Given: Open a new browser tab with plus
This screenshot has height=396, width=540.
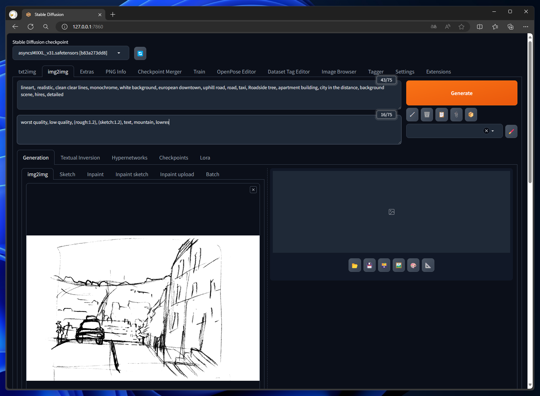Looking at the screenshot, I should point(113,14).
